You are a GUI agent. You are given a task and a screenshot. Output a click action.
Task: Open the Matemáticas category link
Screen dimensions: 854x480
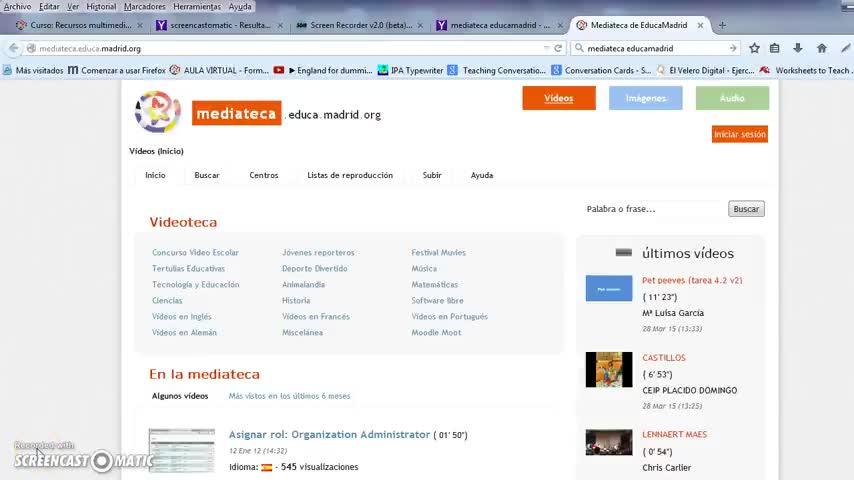[435, 284]
